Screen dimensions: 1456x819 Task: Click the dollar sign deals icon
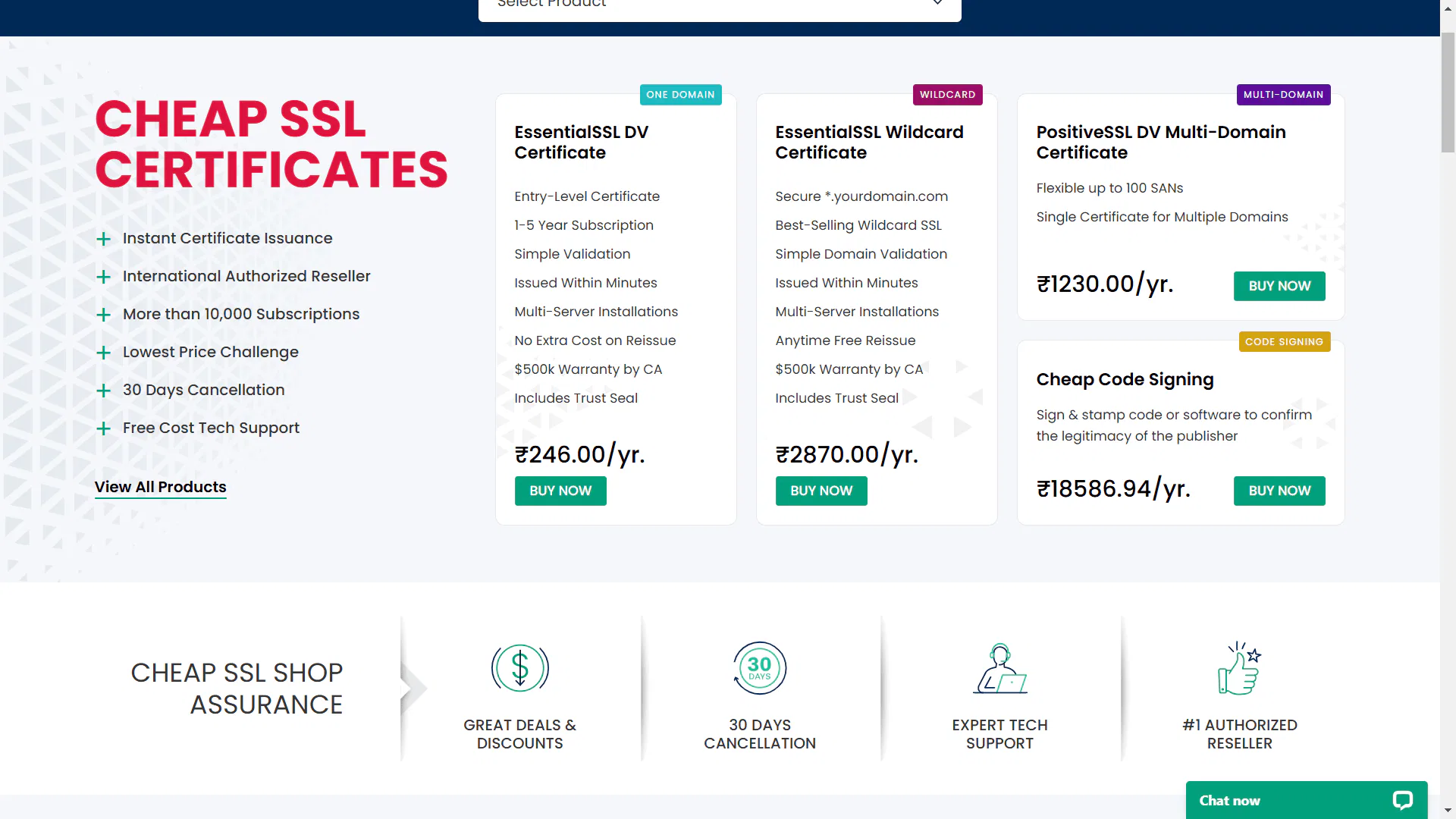520,668
